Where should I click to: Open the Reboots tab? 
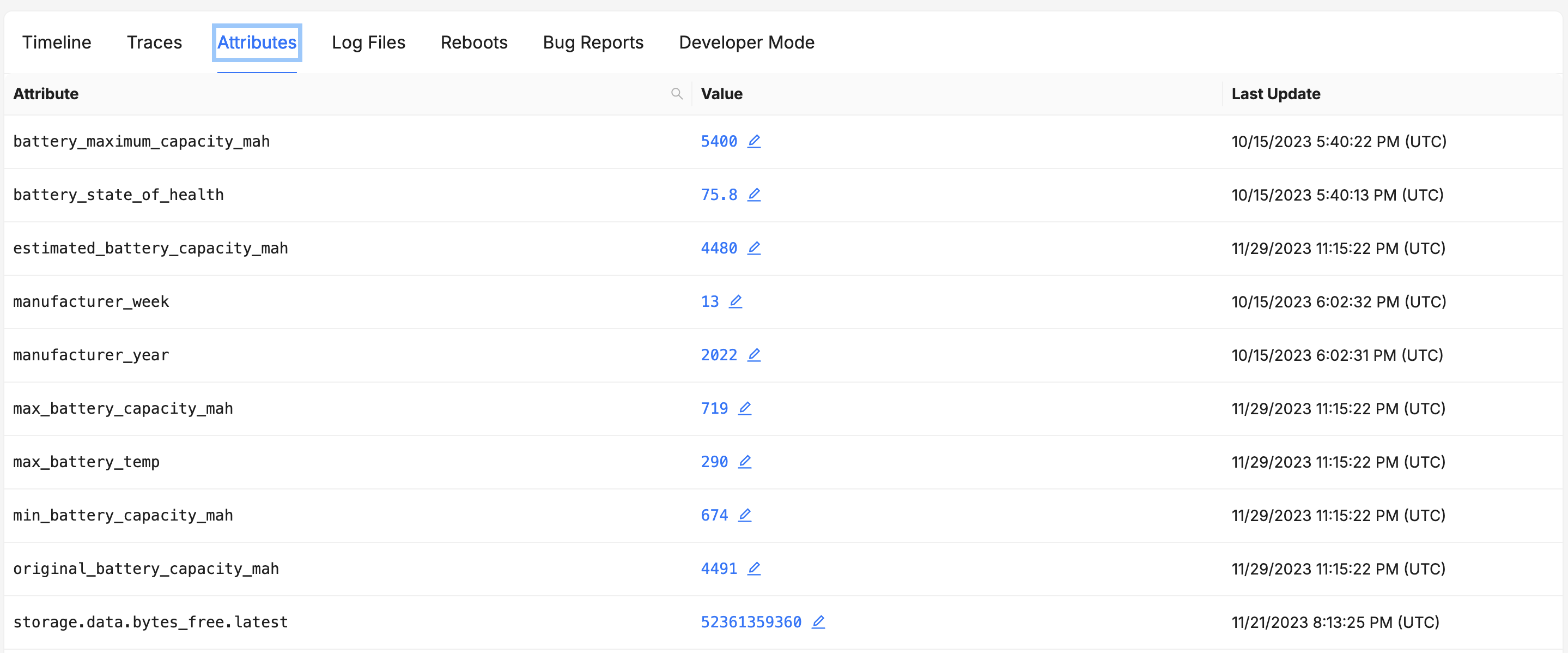pyautogui.click(x=473, y=43)
